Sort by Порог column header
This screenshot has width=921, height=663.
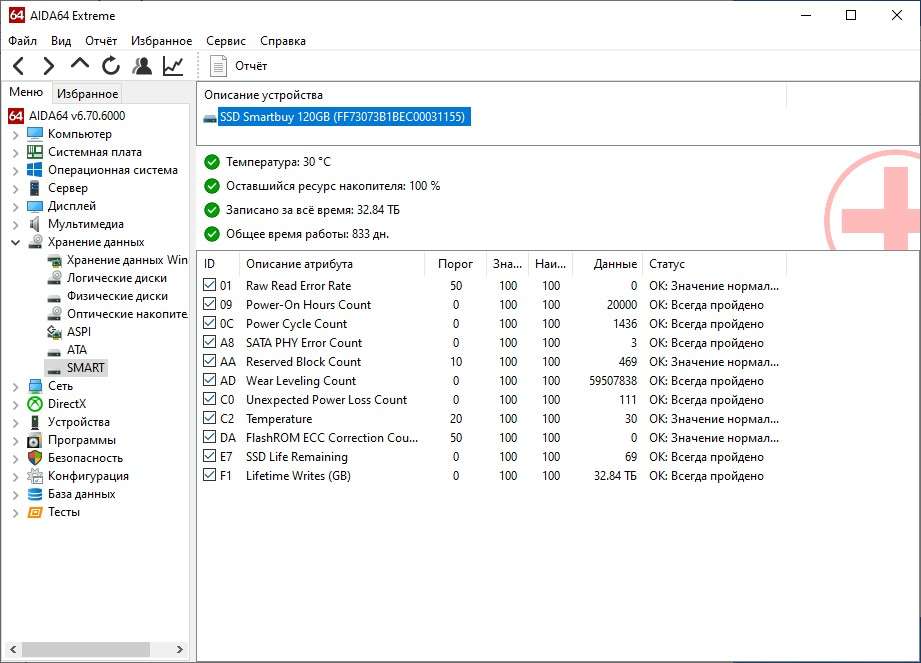[x=456, y=264]
